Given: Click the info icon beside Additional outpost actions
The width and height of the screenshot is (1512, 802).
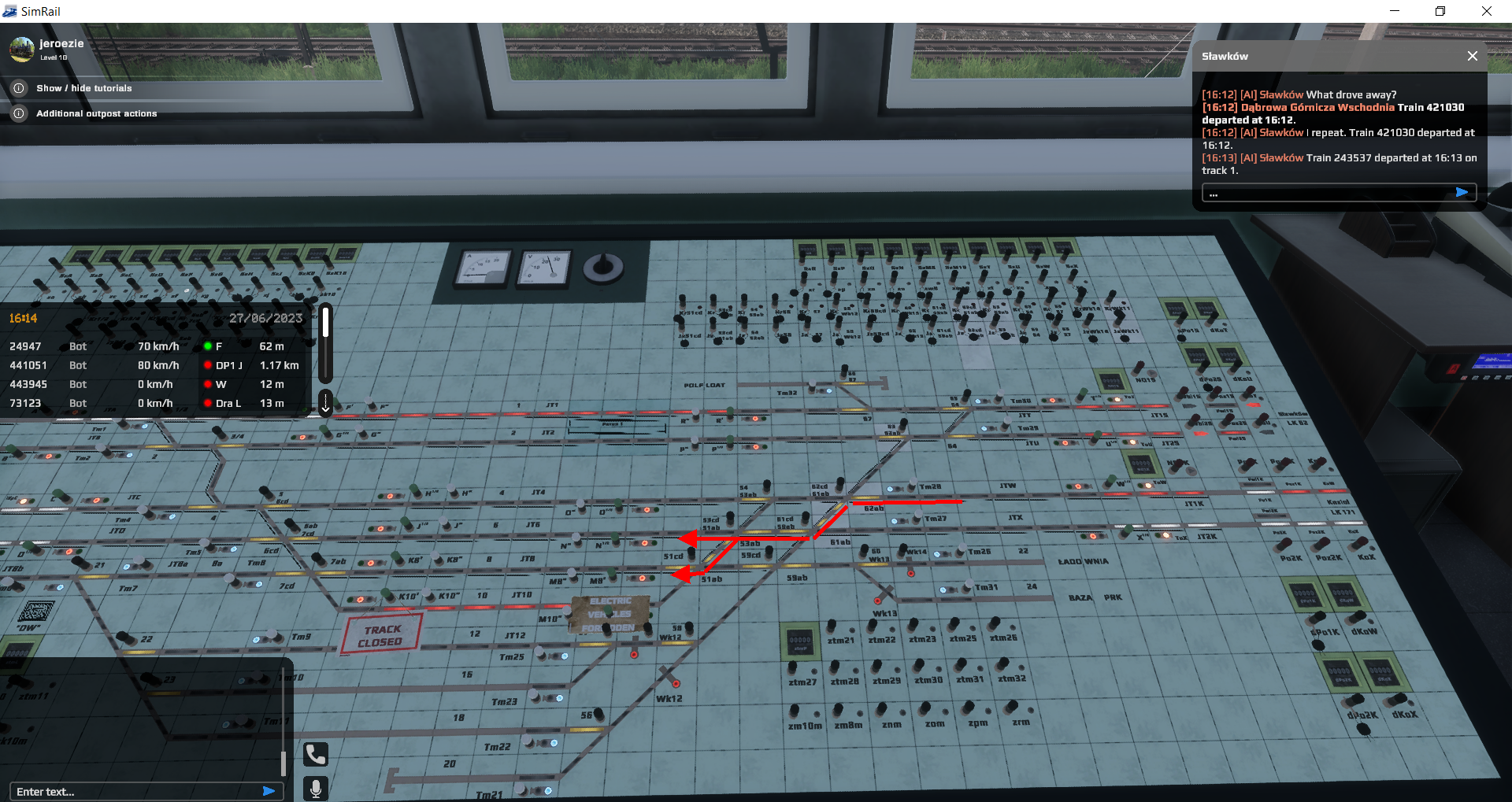Looking at the screenshot, I should [x=19, y=113].
